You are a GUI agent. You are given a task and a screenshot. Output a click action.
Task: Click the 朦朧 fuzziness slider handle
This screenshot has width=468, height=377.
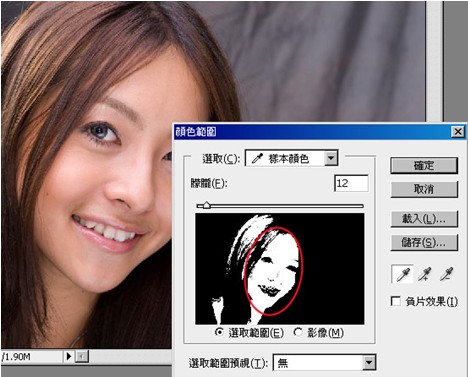pos(207,205)
